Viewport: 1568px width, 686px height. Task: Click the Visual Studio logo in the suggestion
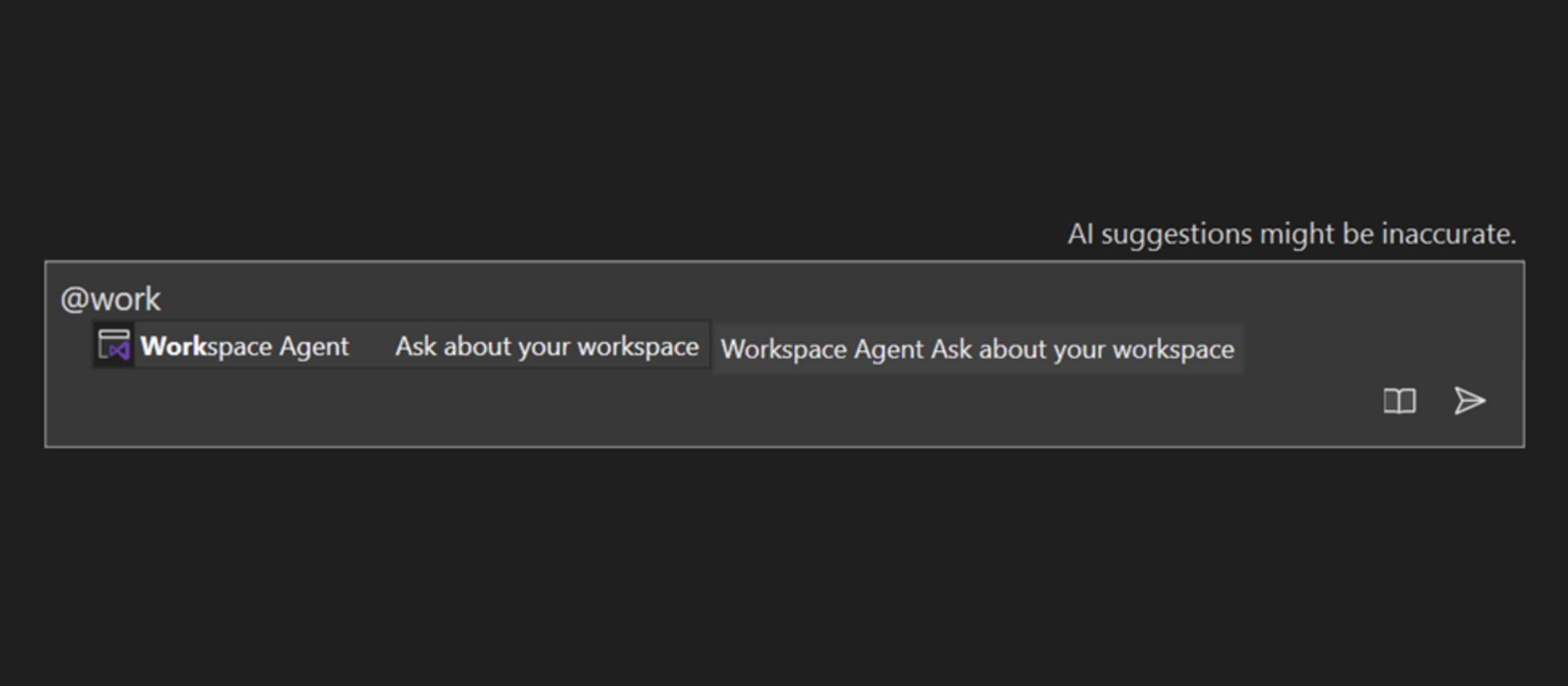[113, 346]
